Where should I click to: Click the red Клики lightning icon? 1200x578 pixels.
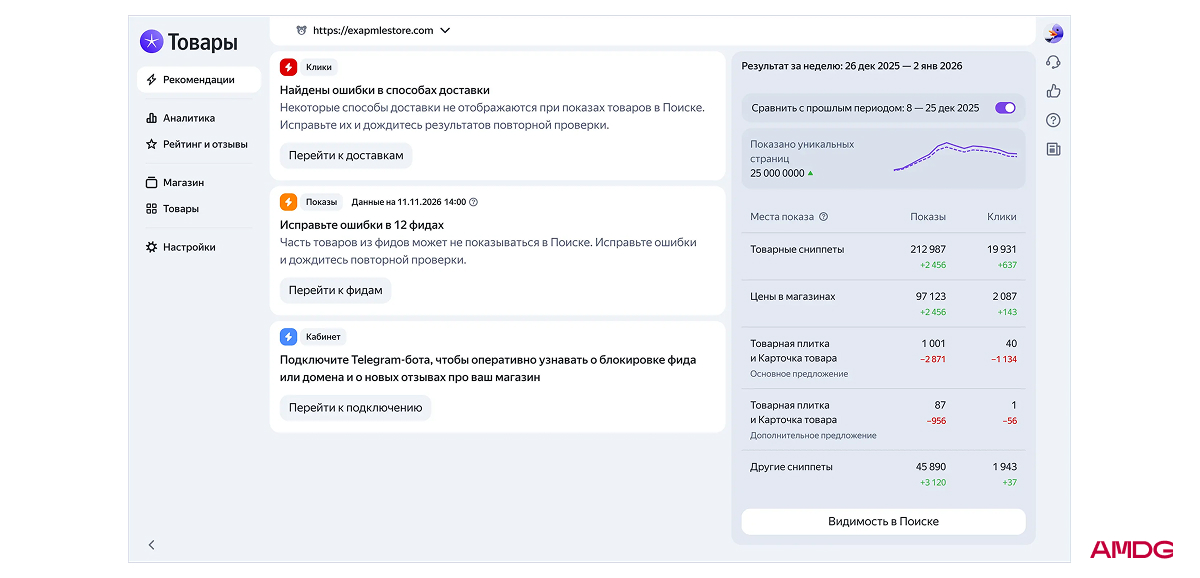point(288,67)
